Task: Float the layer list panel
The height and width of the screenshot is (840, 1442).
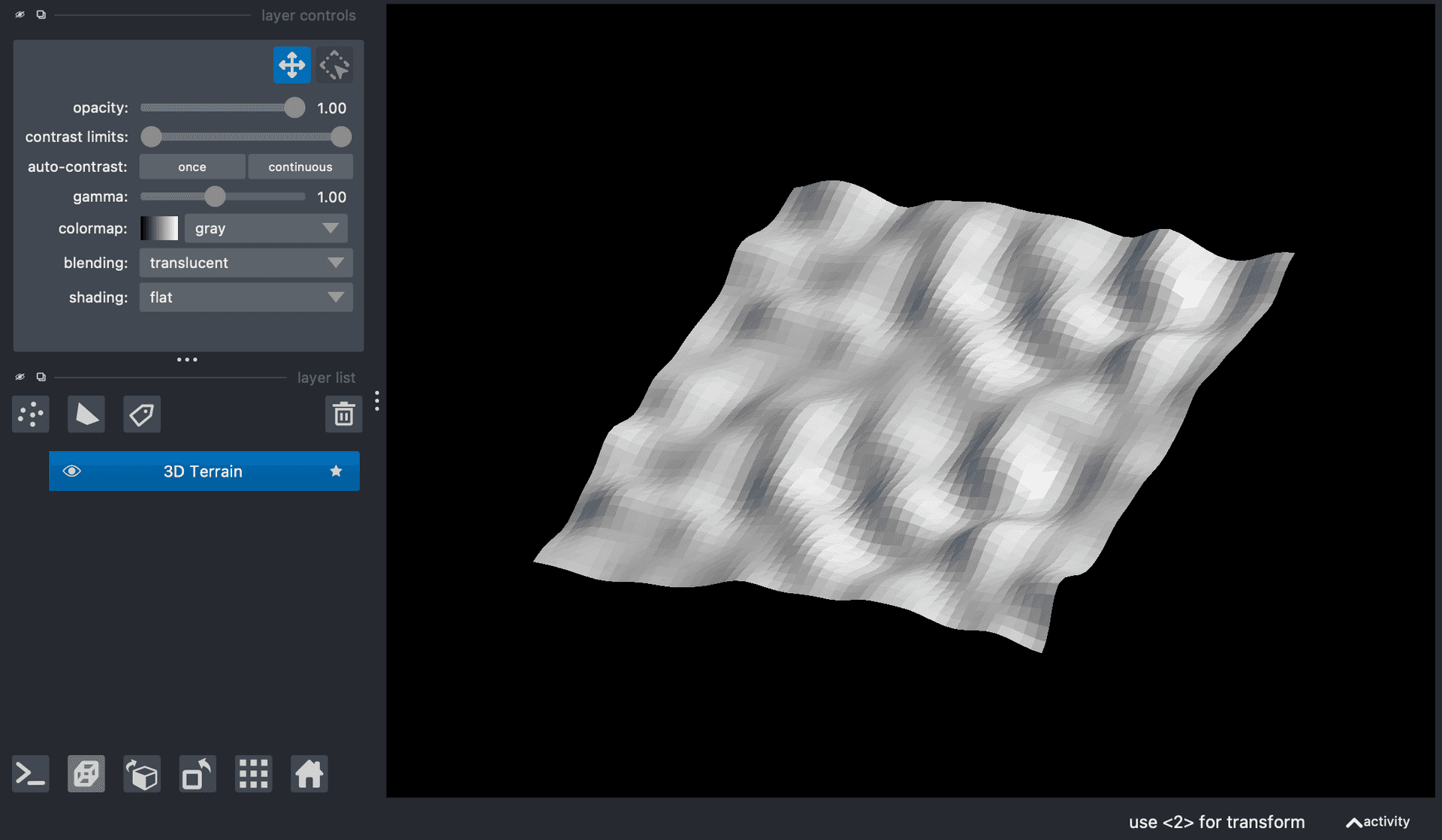Action: [x=41, y=377]
